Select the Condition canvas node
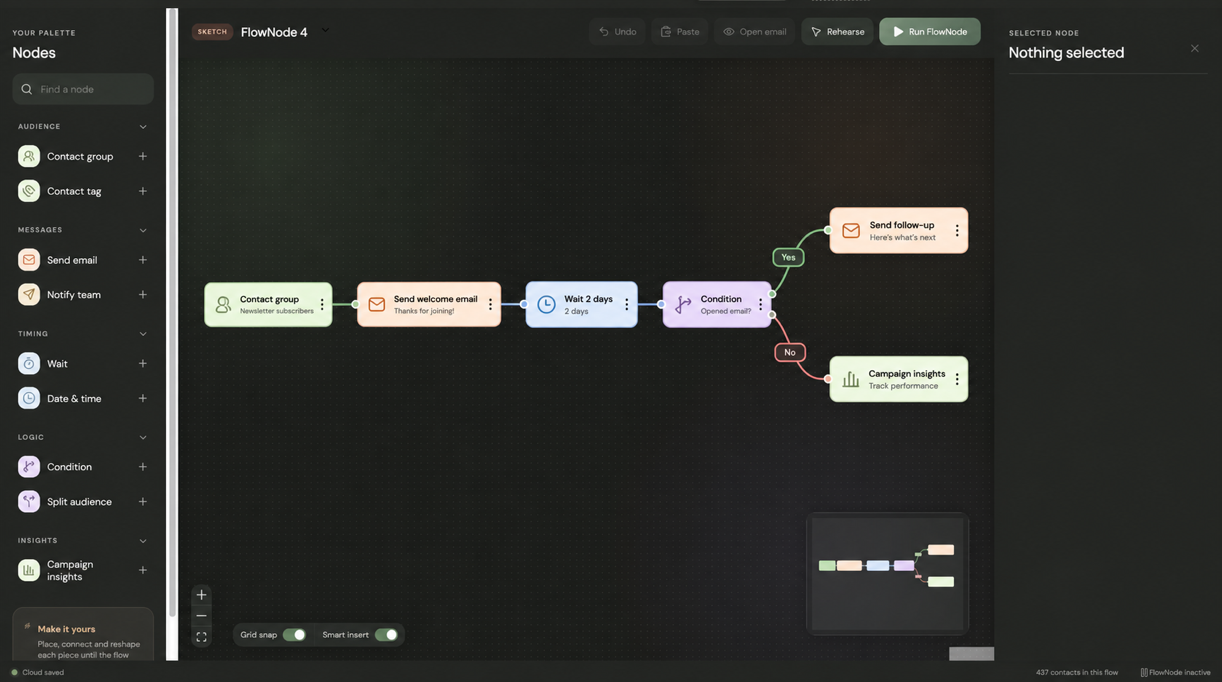Viewport: 1222px width, 682px height. [717, 305]
